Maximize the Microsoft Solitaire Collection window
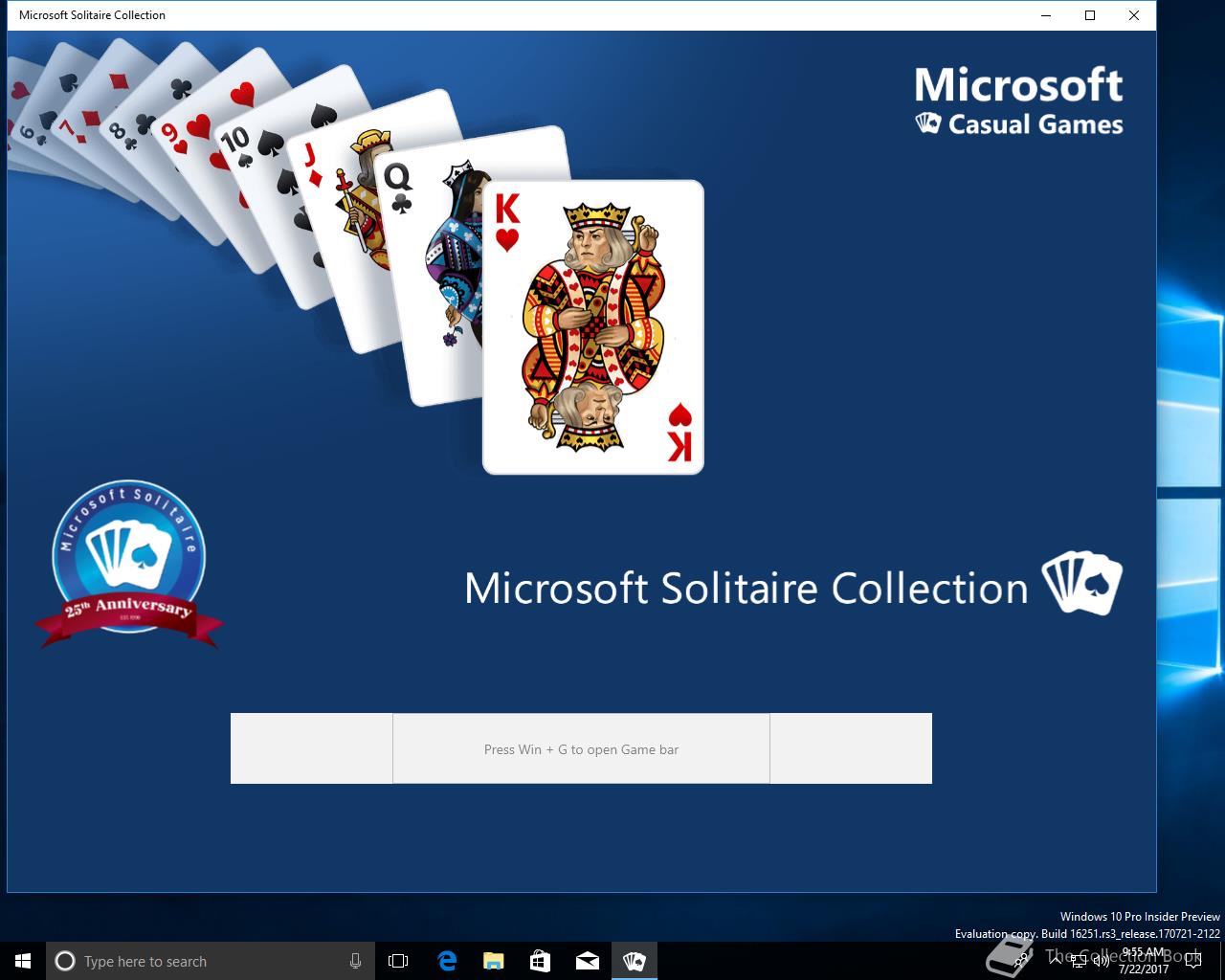 [1090, 15]
